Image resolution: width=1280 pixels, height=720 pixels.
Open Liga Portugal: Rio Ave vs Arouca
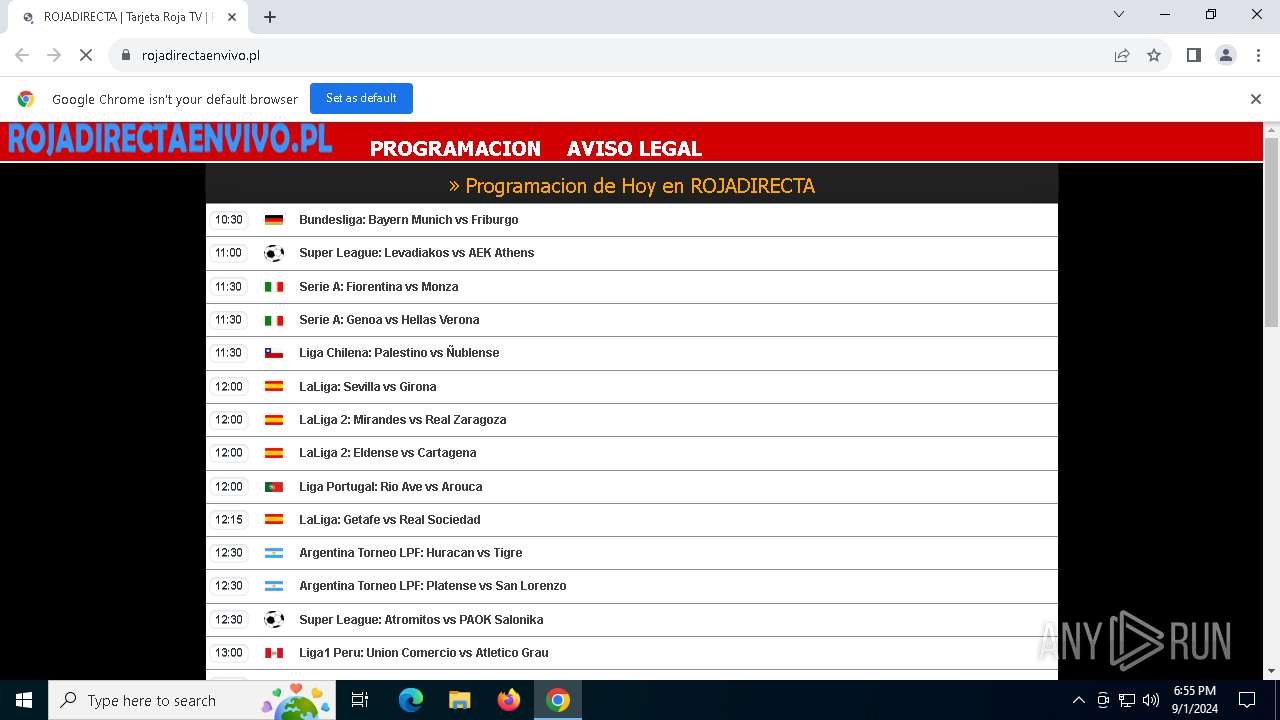click(390, 486)
